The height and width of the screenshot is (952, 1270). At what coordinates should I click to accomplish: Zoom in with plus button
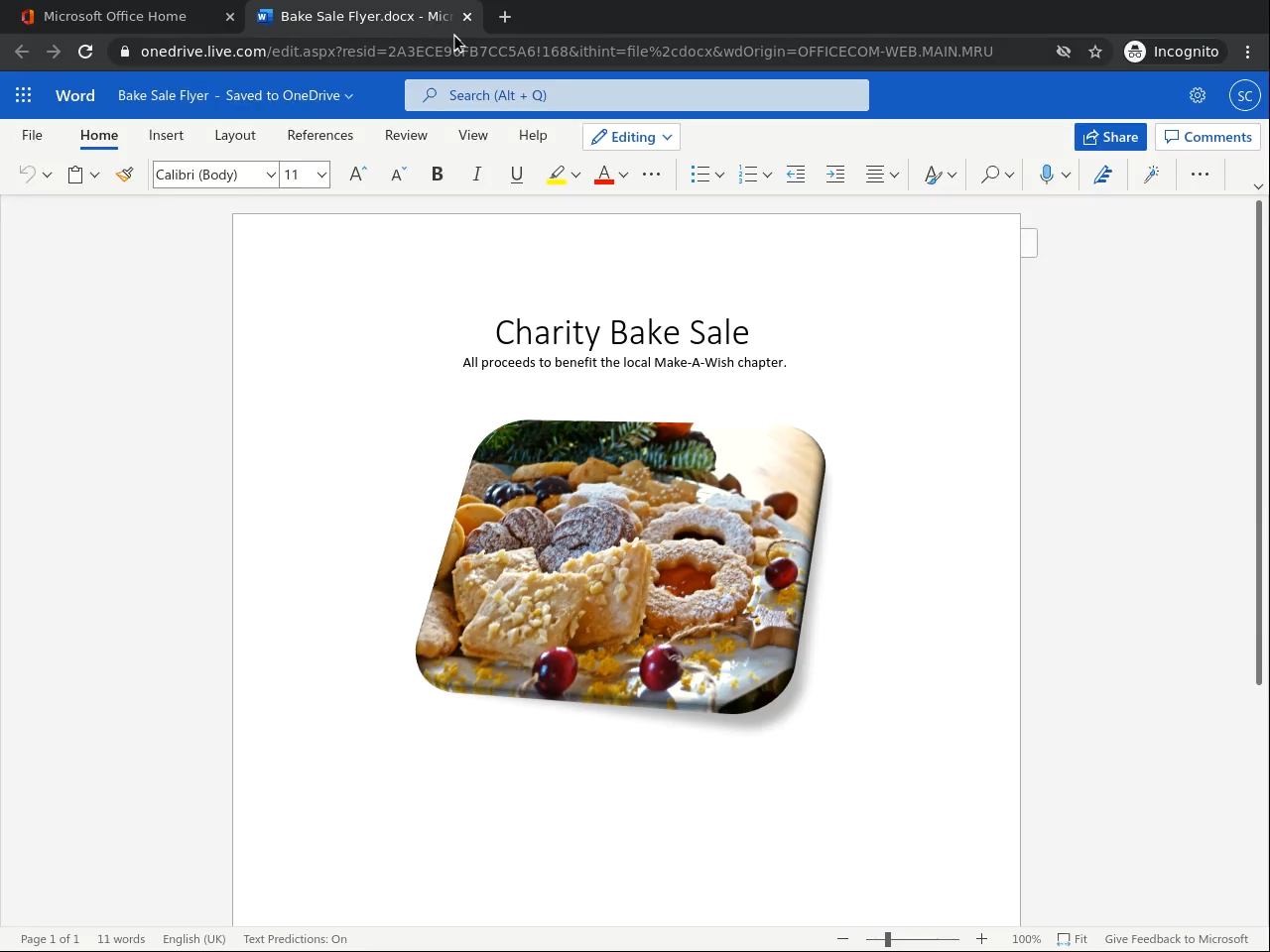[x=981, y=939]
